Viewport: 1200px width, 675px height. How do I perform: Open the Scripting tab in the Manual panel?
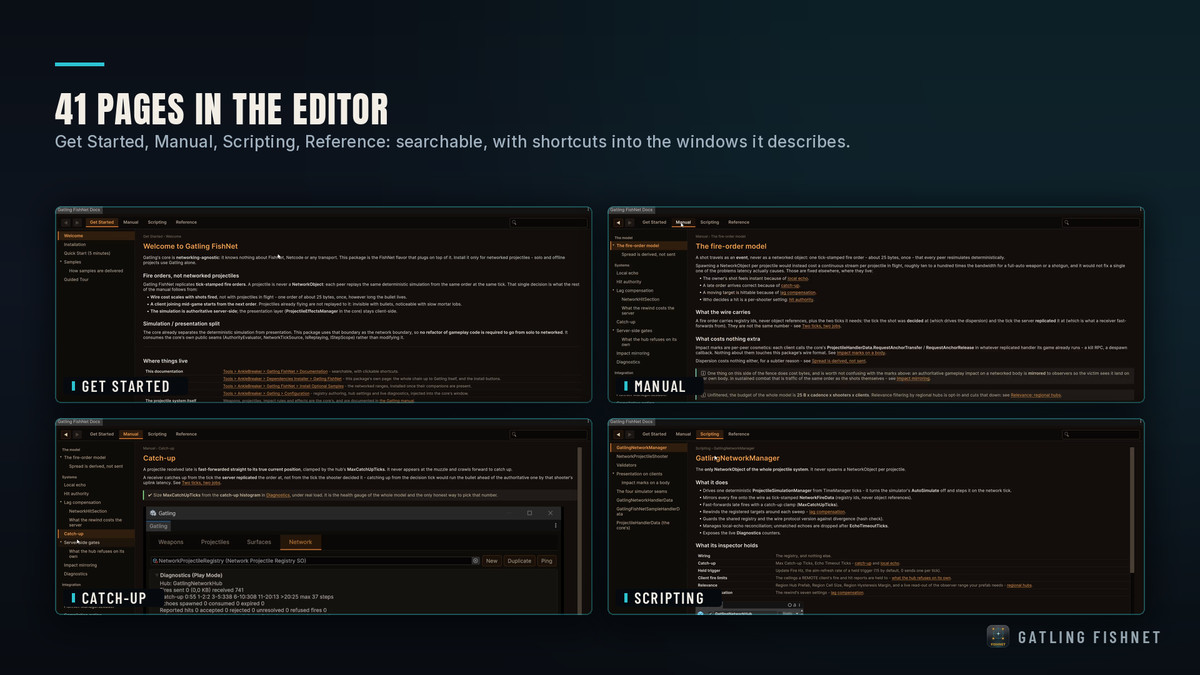pyautogui.click(x=710, y=222)
